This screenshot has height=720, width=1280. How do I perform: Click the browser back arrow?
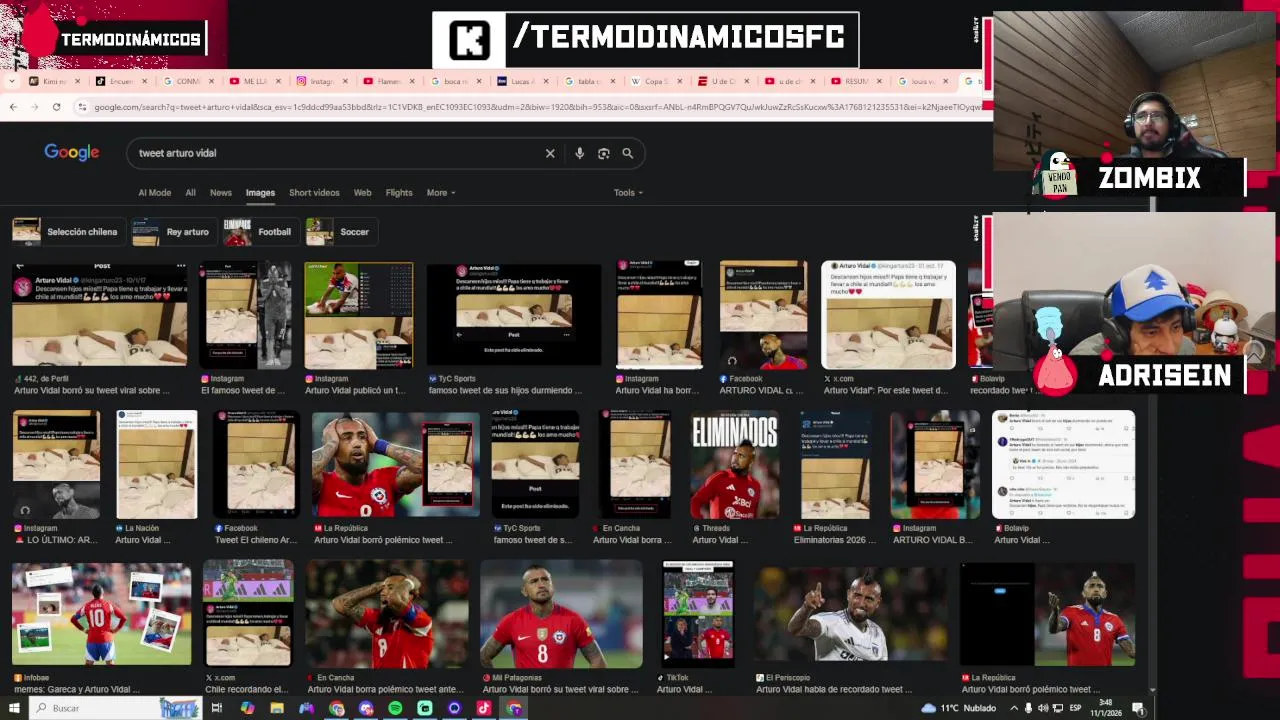click(x=13, y=107)
